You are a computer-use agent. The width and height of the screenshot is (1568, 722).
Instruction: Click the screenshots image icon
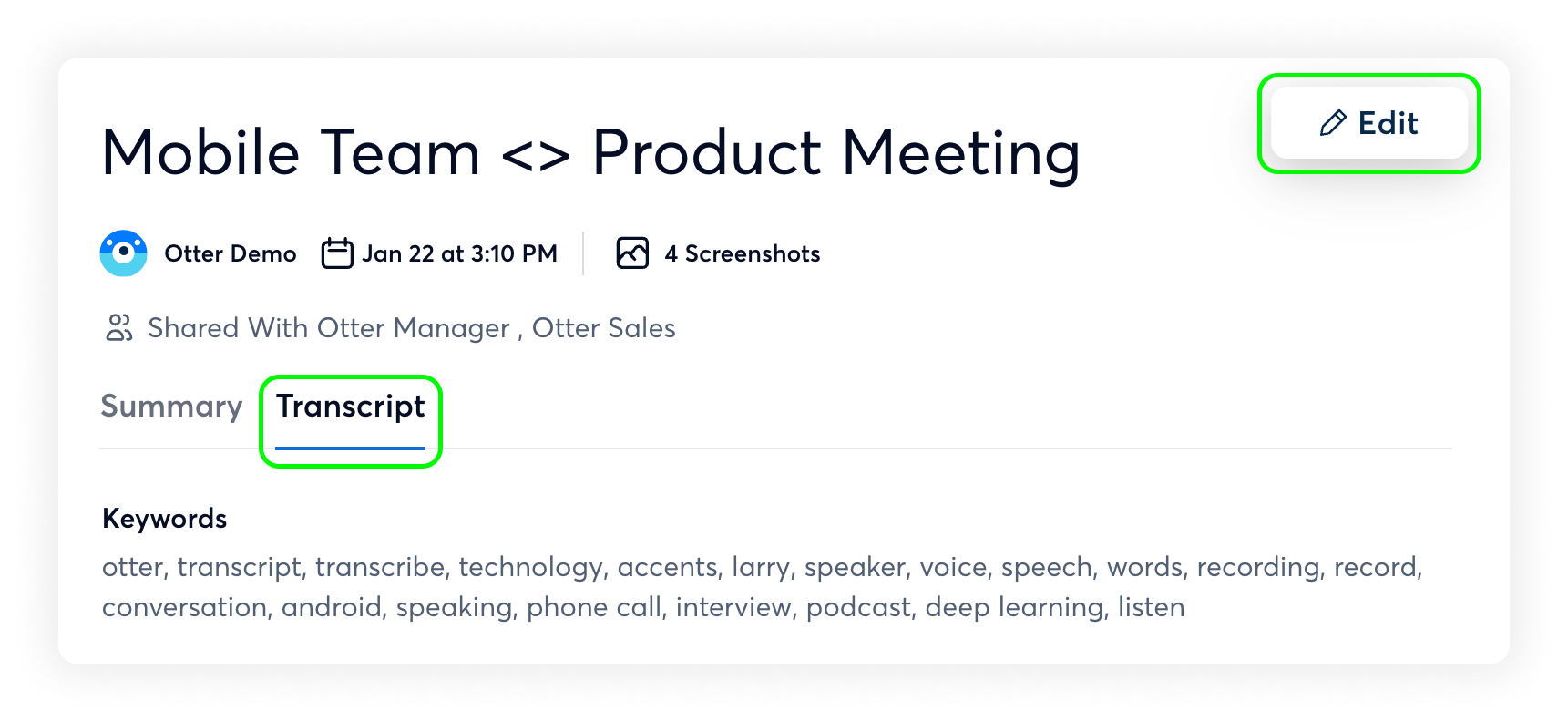point(632,253)
